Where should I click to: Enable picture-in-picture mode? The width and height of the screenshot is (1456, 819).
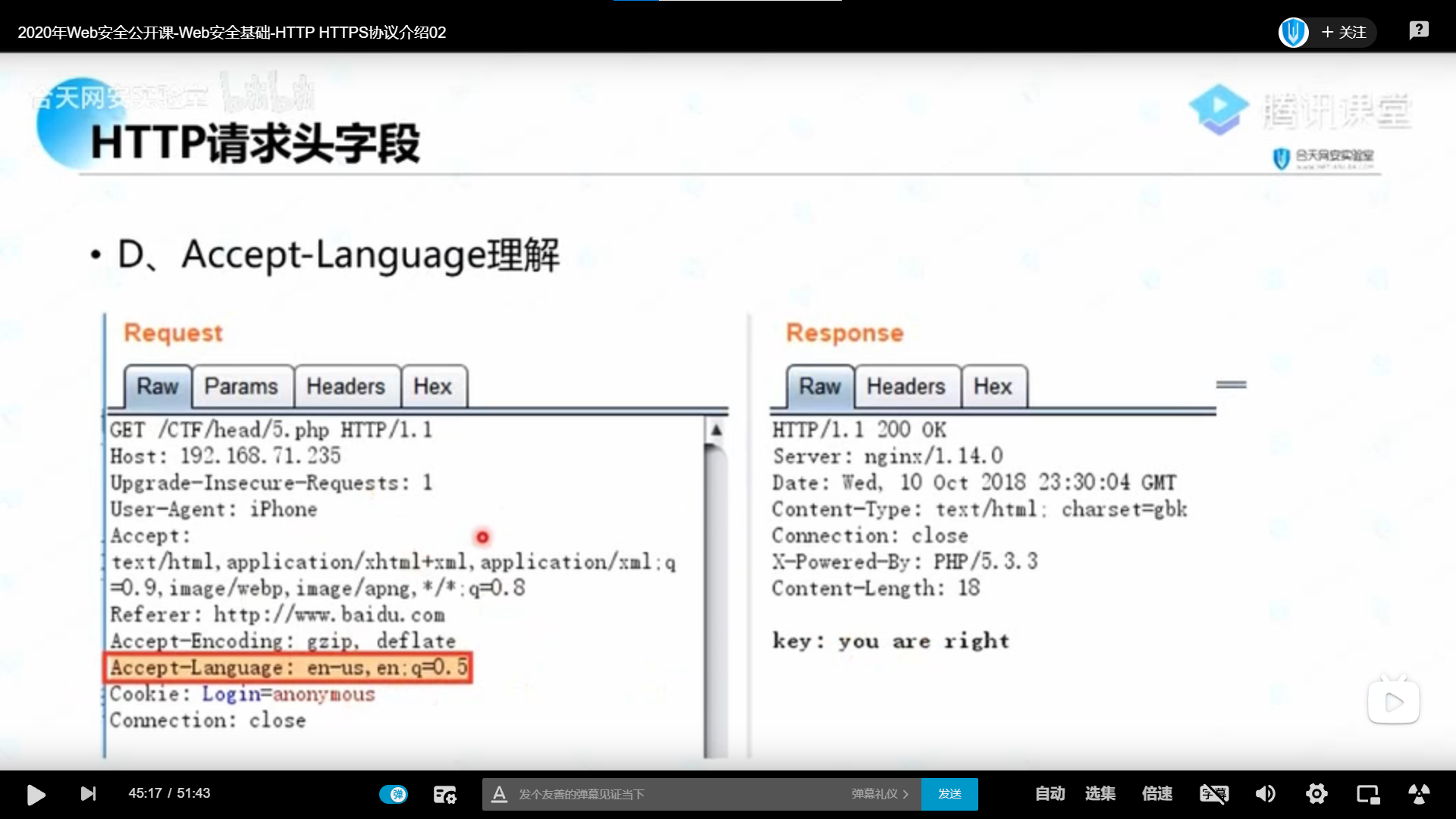coord(1368,794)
